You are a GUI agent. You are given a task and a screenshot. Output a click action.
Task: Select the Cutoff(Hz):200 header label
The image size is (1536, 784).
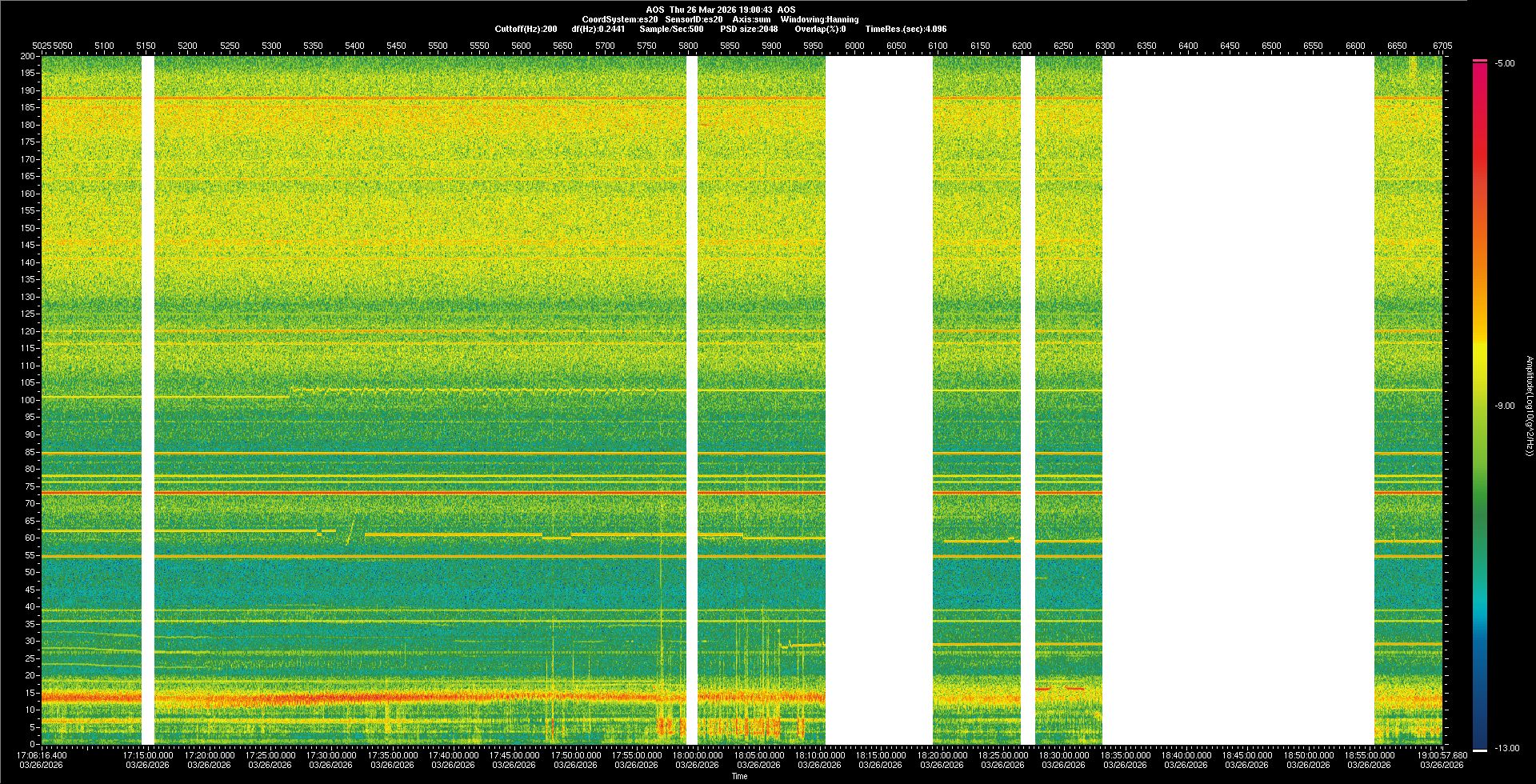pos(526,29)
